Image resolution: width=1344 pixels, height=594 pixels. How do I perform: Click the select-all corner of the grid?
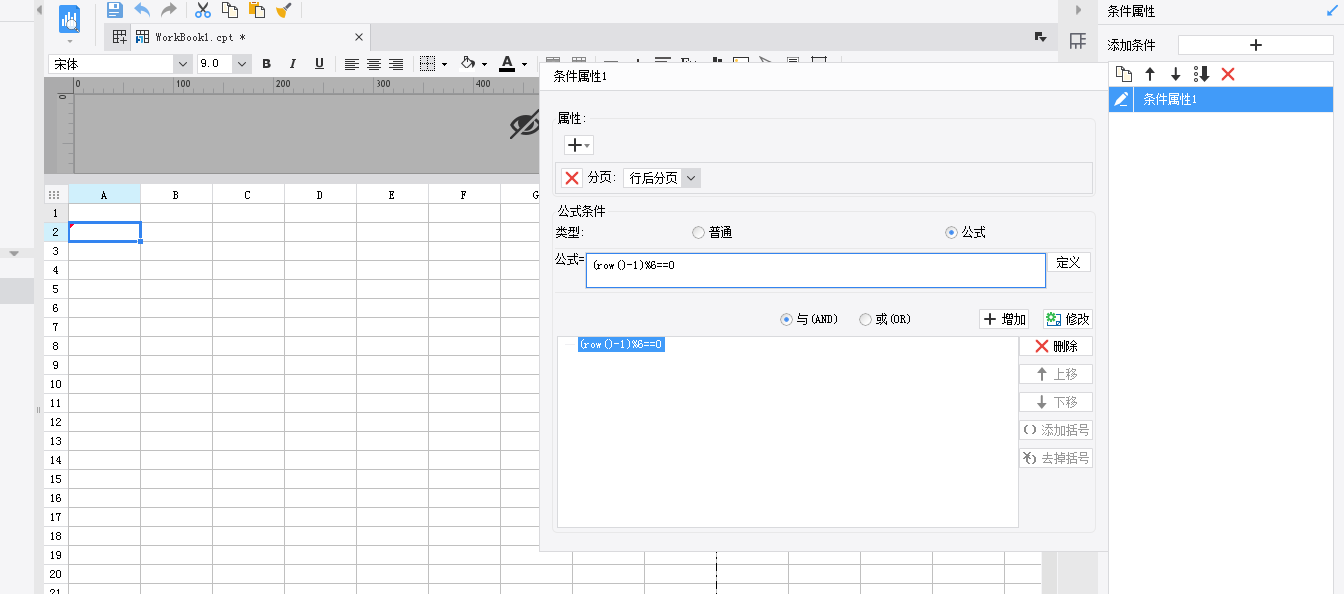coord(56,195)
